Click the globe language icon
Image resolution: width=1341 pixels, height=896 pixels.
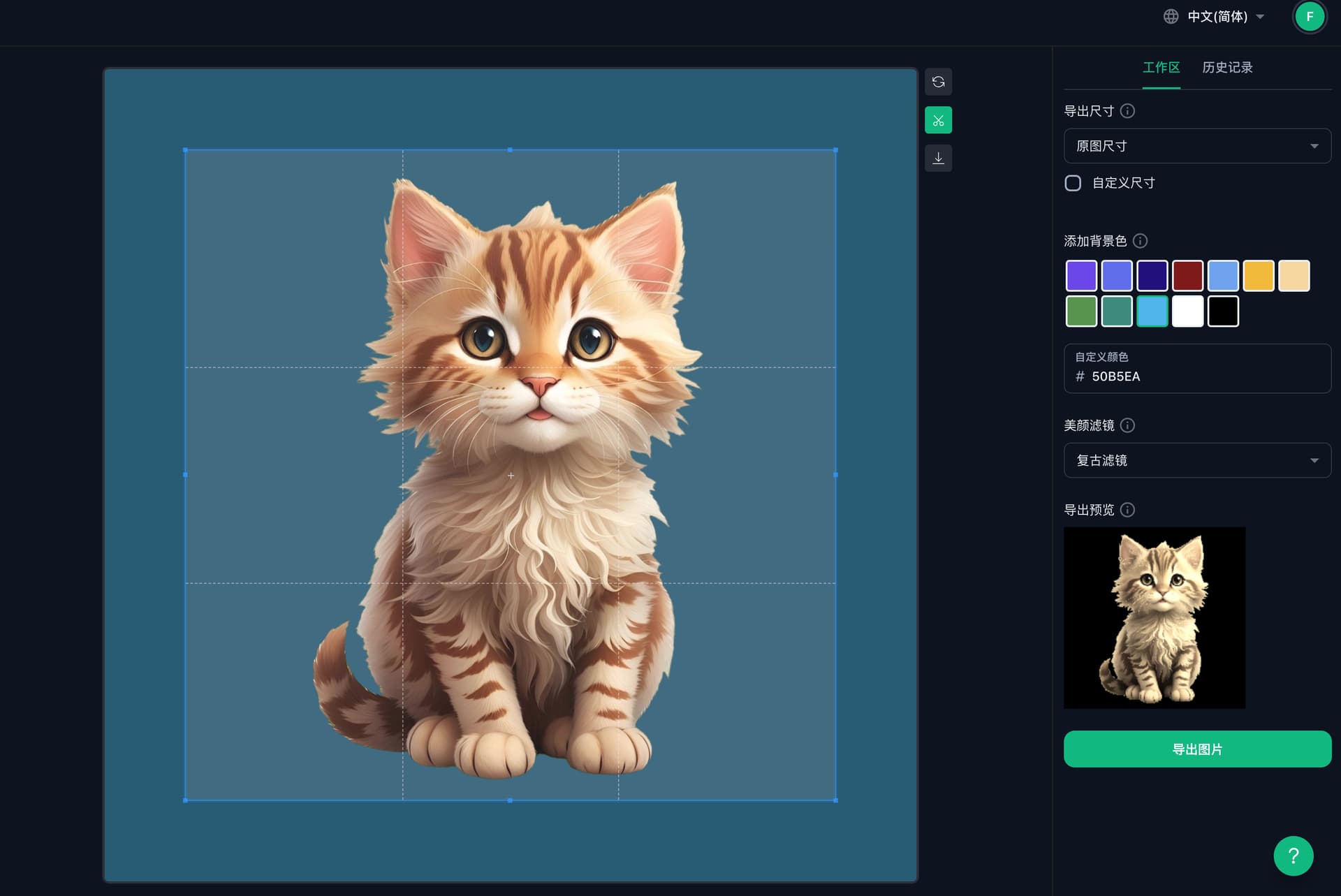(1171, 16)
